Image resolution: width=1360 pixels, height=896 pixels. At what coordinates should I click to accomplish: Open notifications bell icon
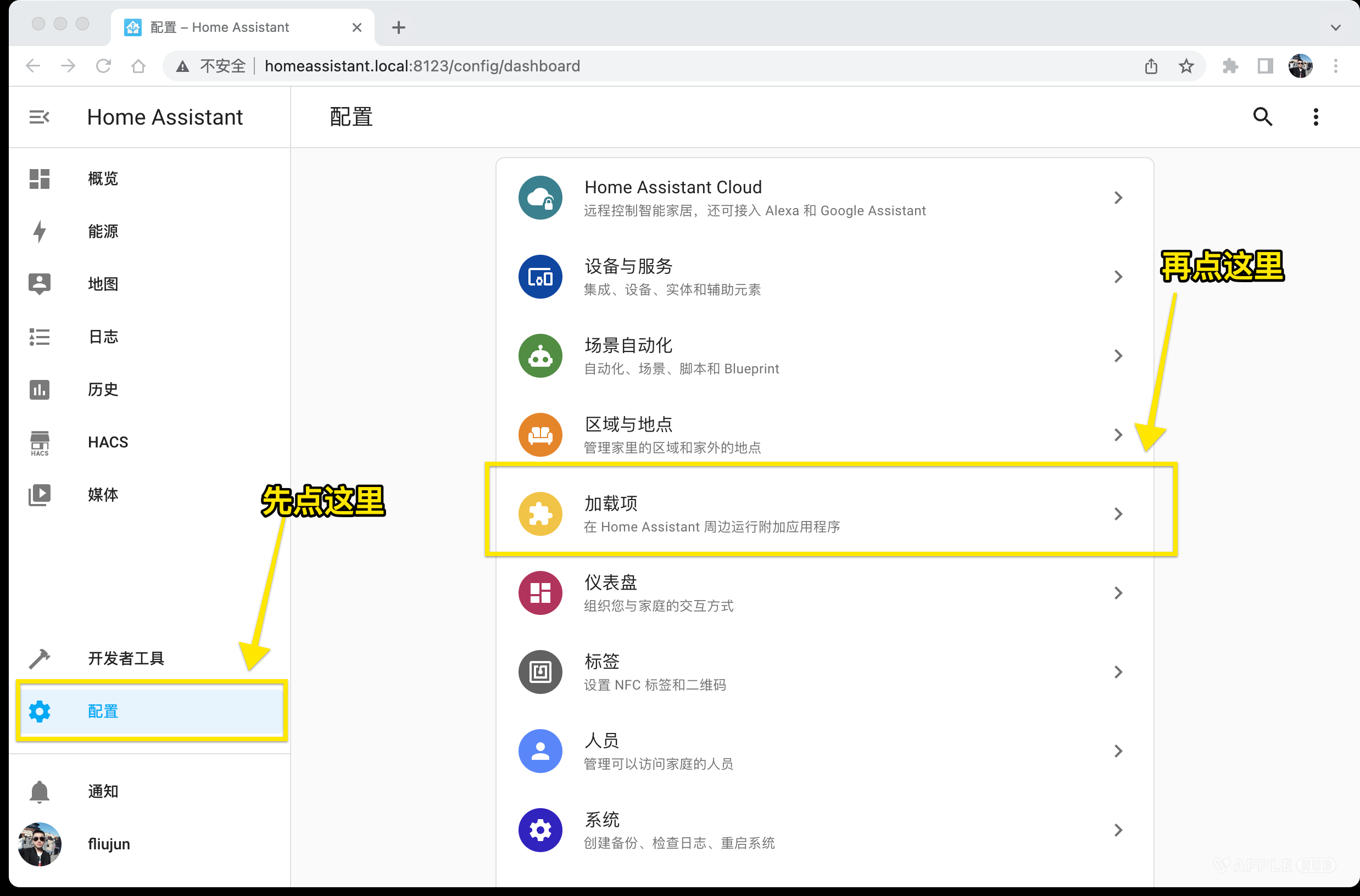pos(40,792)
